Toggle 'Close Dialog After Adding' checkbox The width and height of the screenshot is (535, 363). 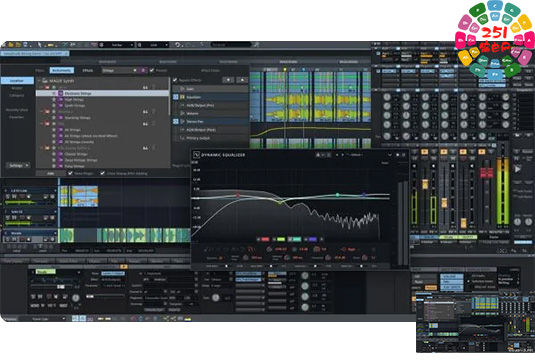102,173
